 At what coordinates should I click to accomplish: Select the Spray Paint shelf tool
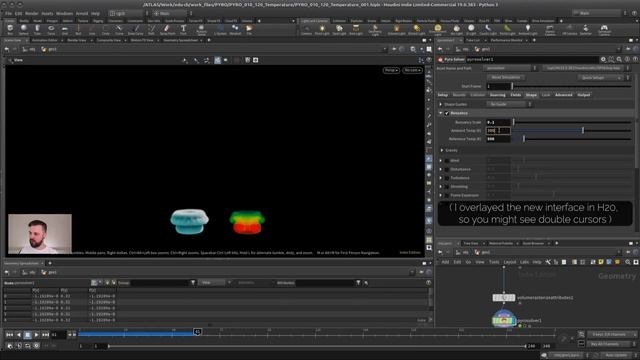(167, 29)
